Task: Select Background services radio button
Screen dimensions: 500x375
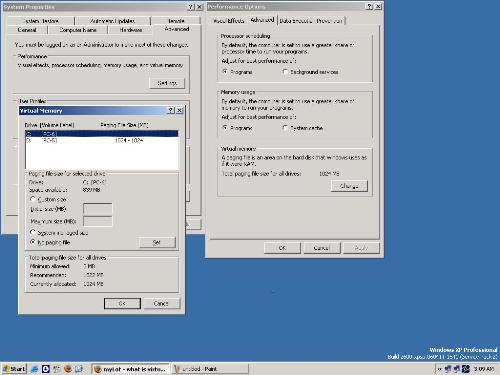Action: pos(285,72)
